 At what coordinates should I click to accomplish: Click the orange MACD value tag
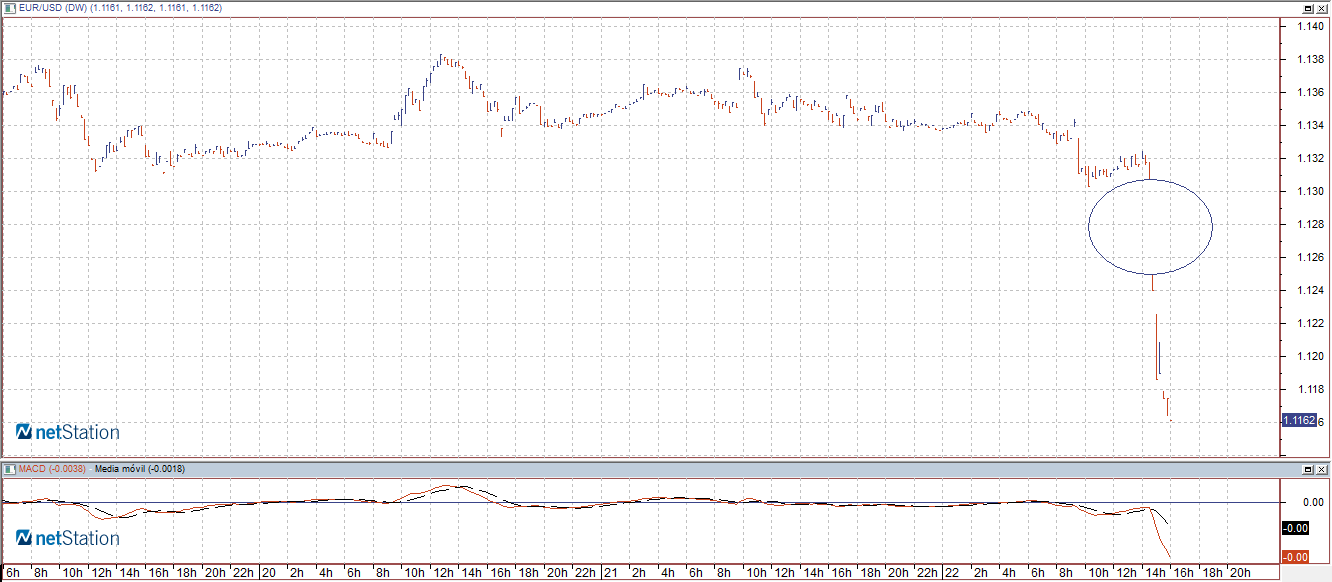[1296, 556]
